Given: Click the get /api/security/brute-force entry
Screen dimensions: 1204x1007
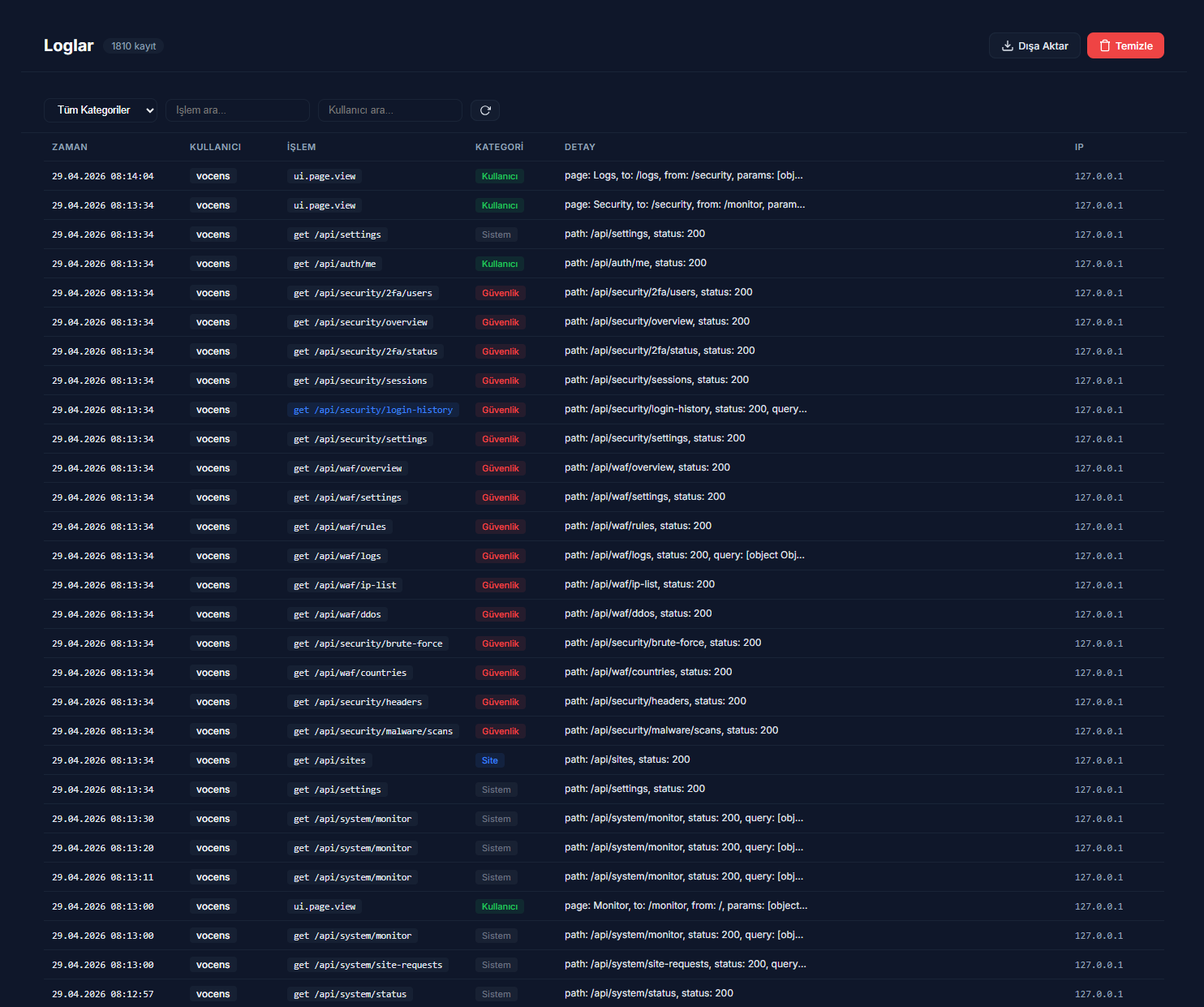Looking at the screenshot, I should click(x=368, y=643).
